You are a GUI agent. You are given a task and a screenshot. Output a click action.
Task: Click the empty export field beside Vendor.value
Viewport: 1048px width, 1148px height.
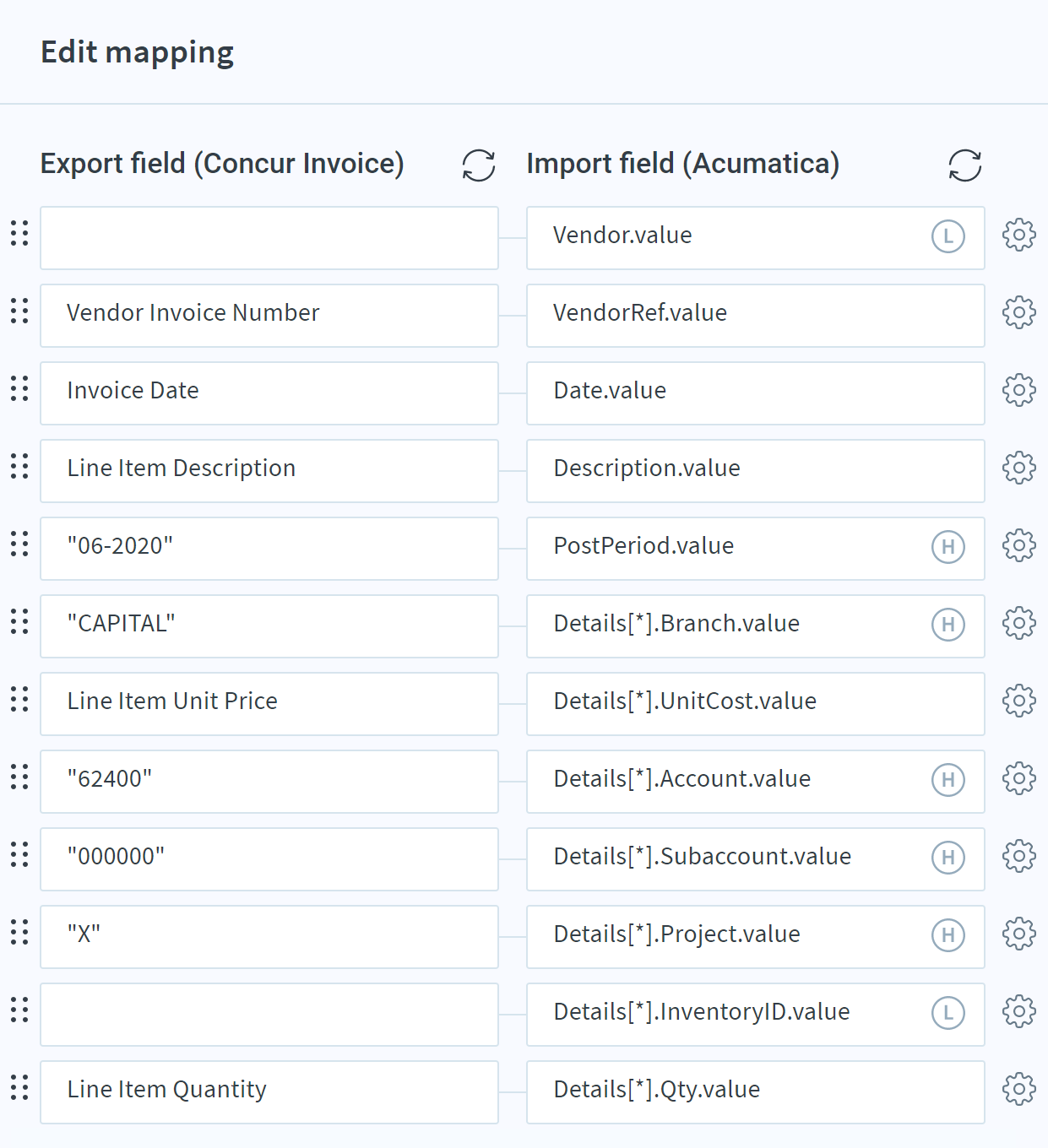coord(269,238)
